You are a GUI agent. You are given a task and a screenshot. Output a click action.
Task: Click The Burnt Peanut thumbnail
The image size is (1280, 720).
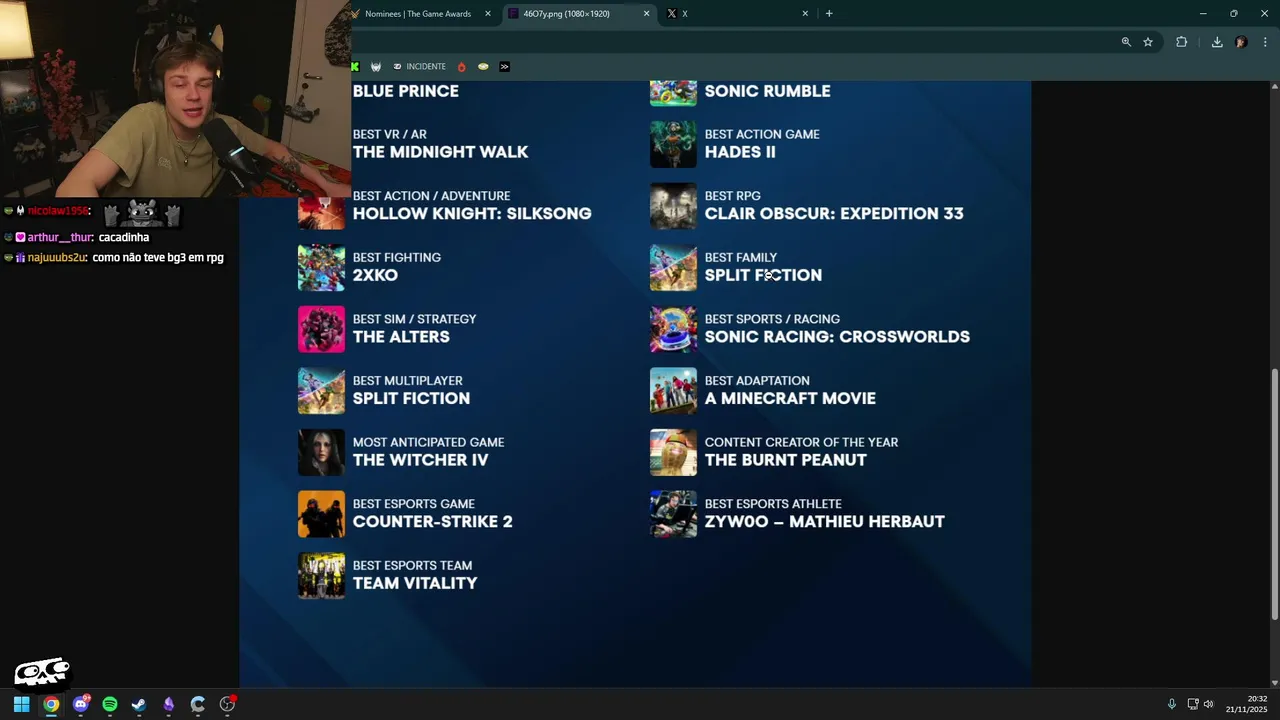point(673,453)
